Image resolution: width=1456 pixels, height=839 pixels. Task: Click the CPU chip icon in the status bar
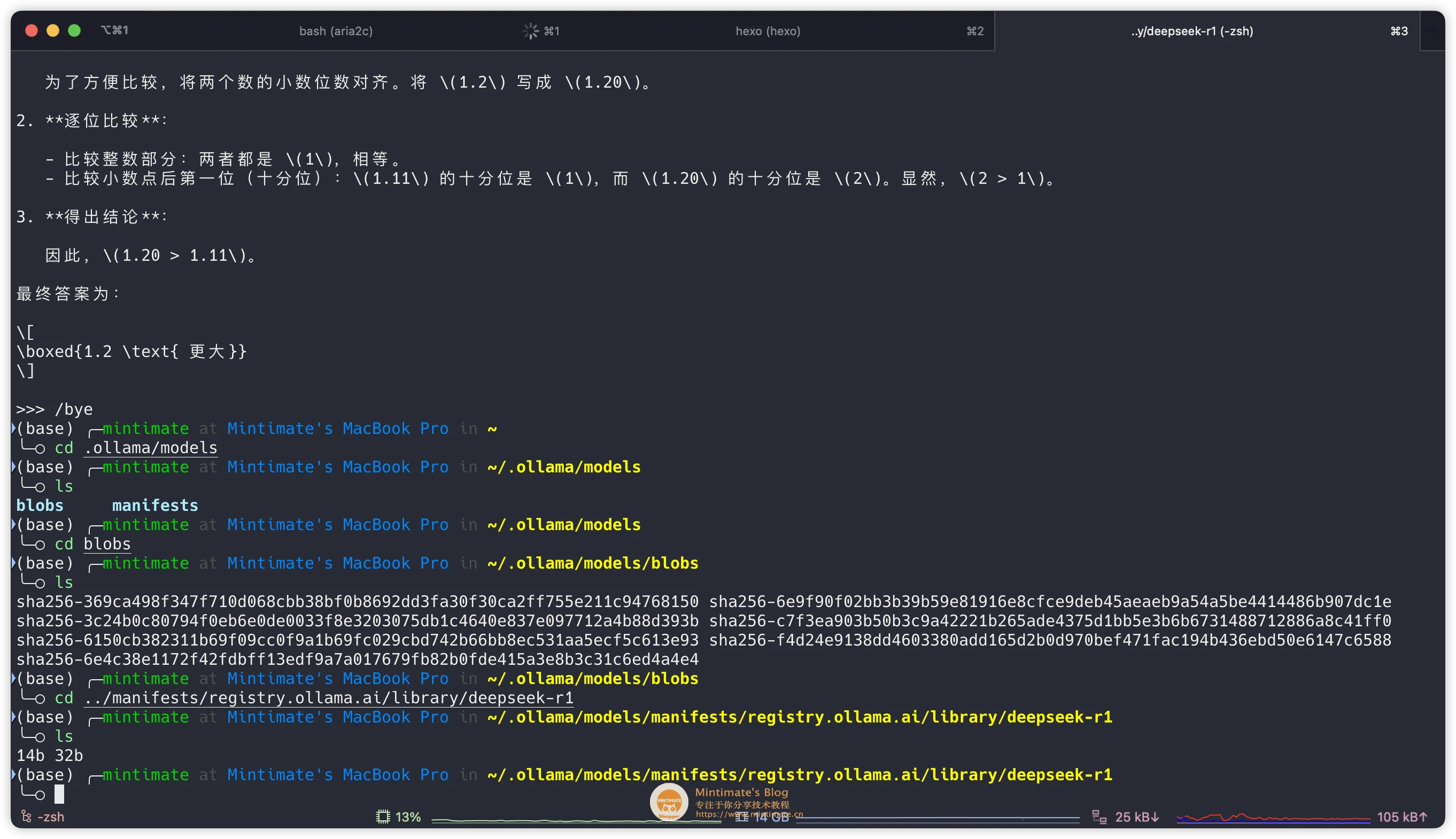383,817
